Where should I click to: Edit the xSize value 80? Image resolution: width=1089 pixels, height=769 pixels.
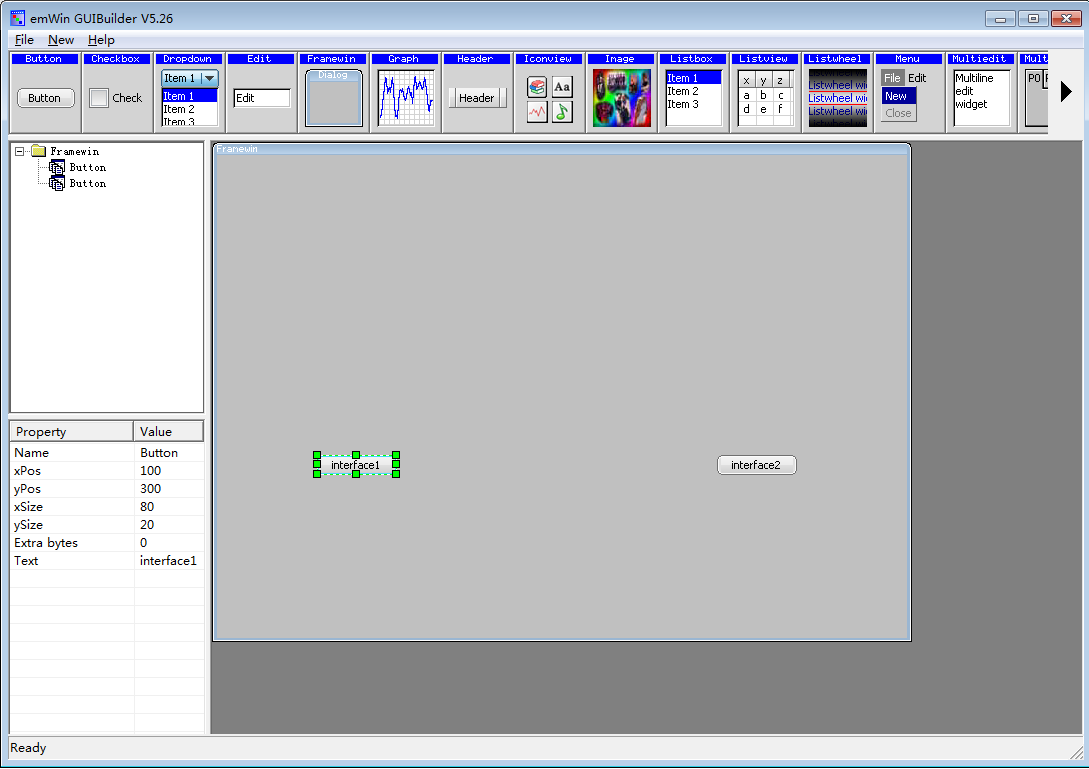[x=169, y=506]
